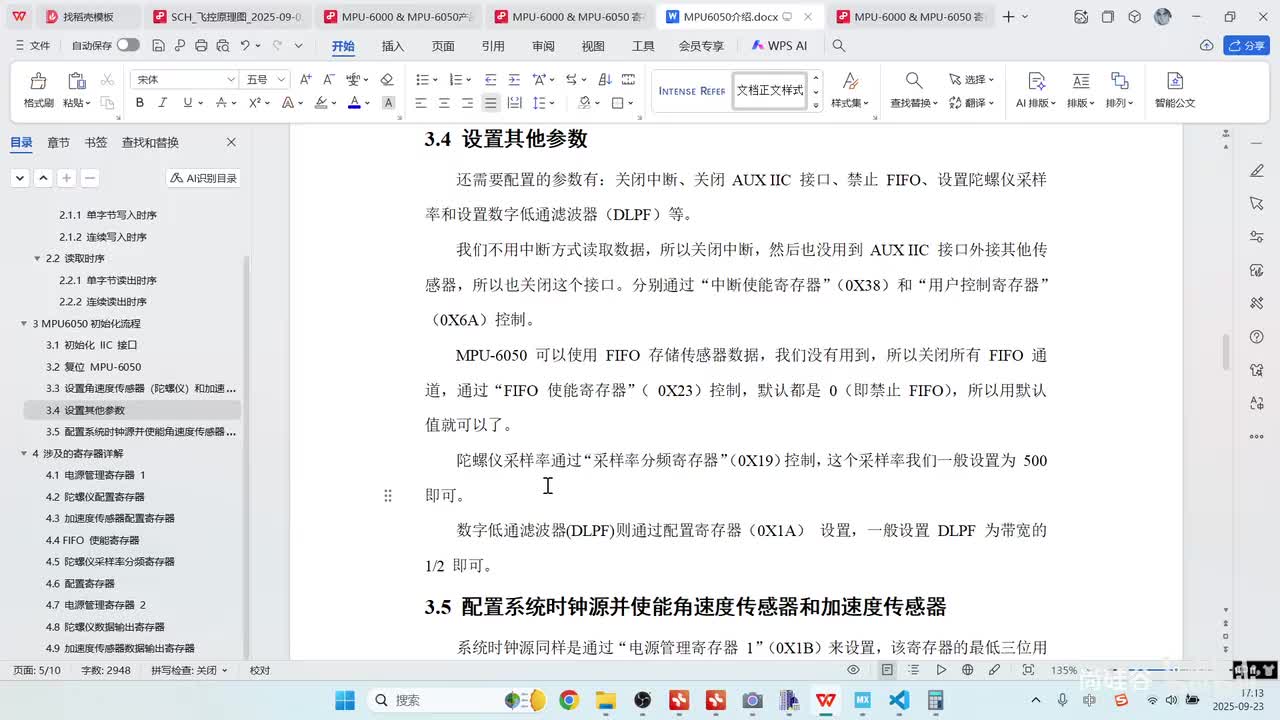1280x720 pixels.
Task: Click the Paste (粘贴) clipboard icon
Action: pyautogui.click(x=76, y=81)
